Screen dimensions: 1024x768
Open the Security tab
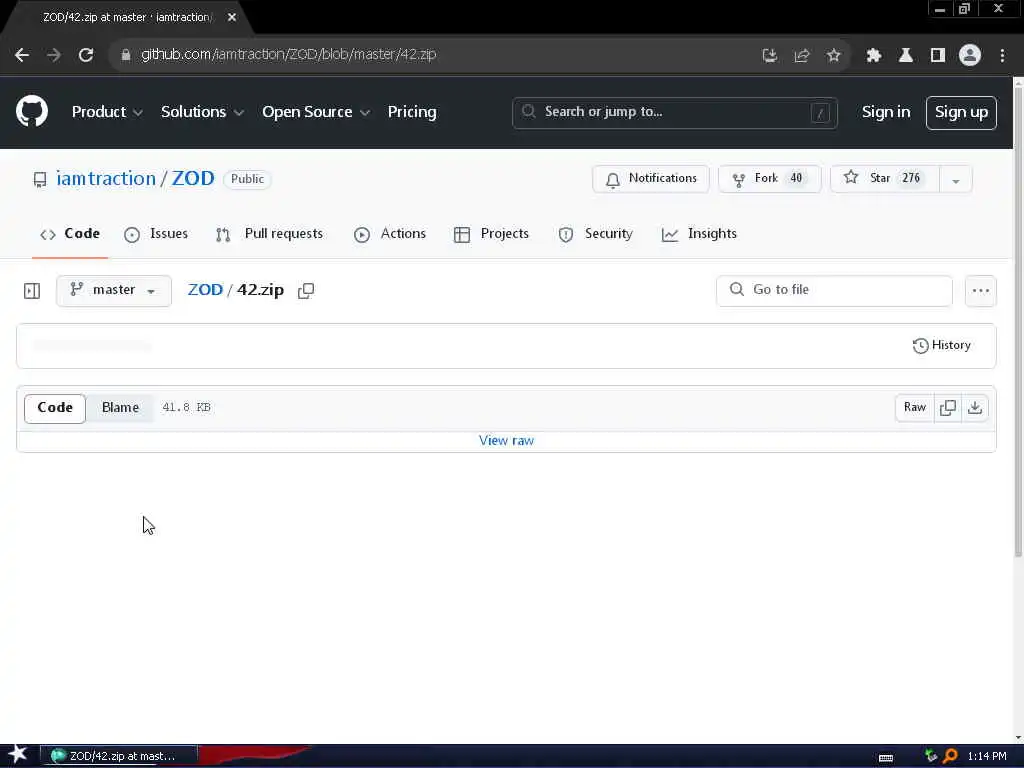pos(596,234)
